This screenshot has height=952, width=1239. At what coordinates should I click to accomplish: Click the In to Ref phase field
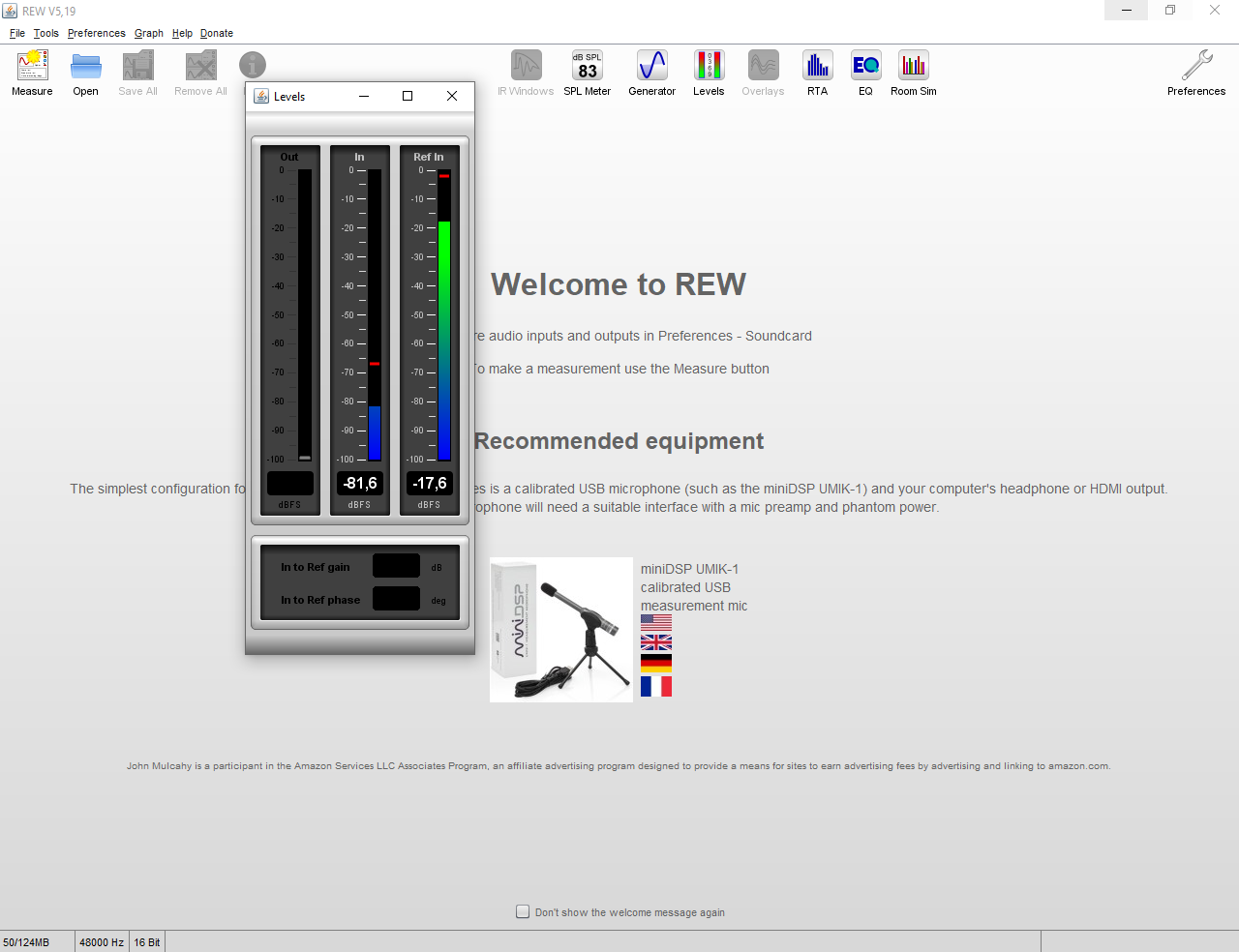396,599
